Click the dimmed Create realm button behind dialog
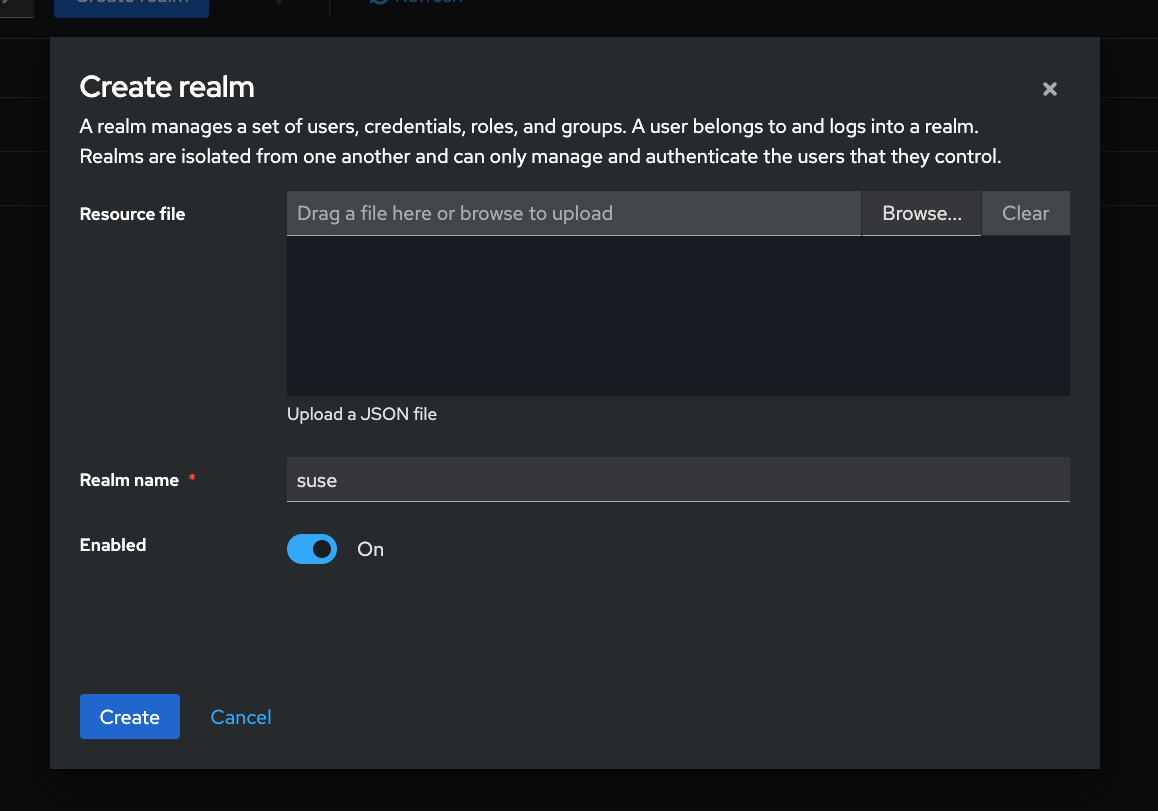 (x=131, y=5)
